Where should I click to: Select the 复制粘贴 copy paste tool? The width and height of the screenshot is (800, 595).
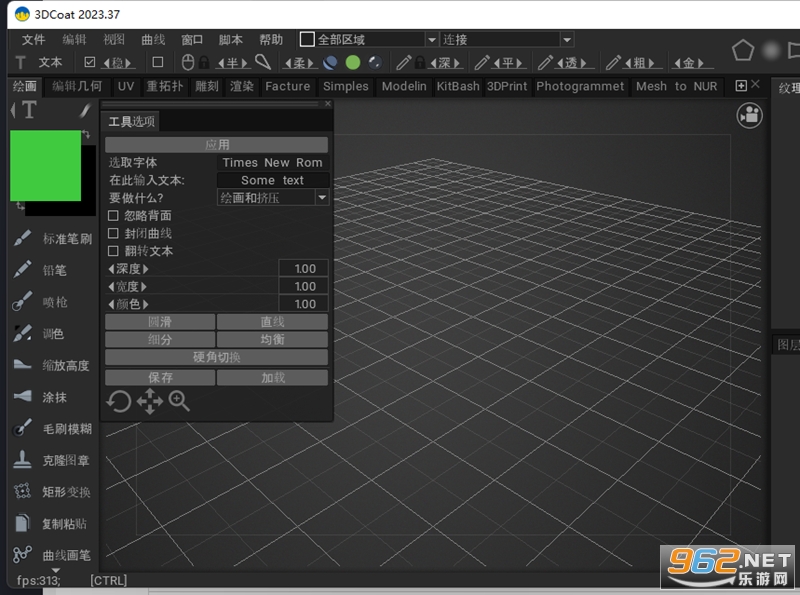click(50, 524)
